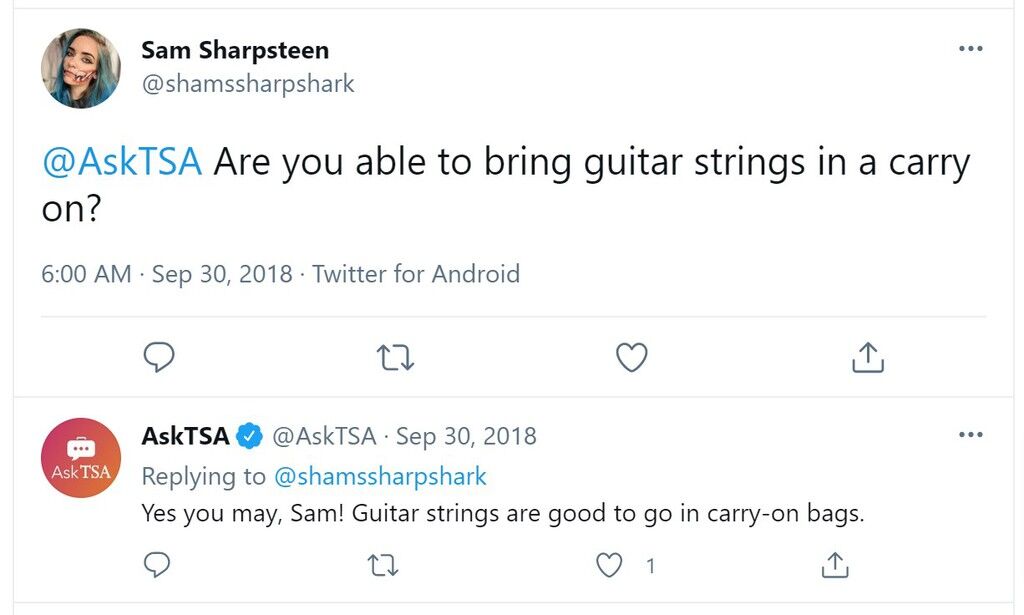1024x615 pixels.
Task: Retweet the AskTSA reply
Action: tap(383, 565)
